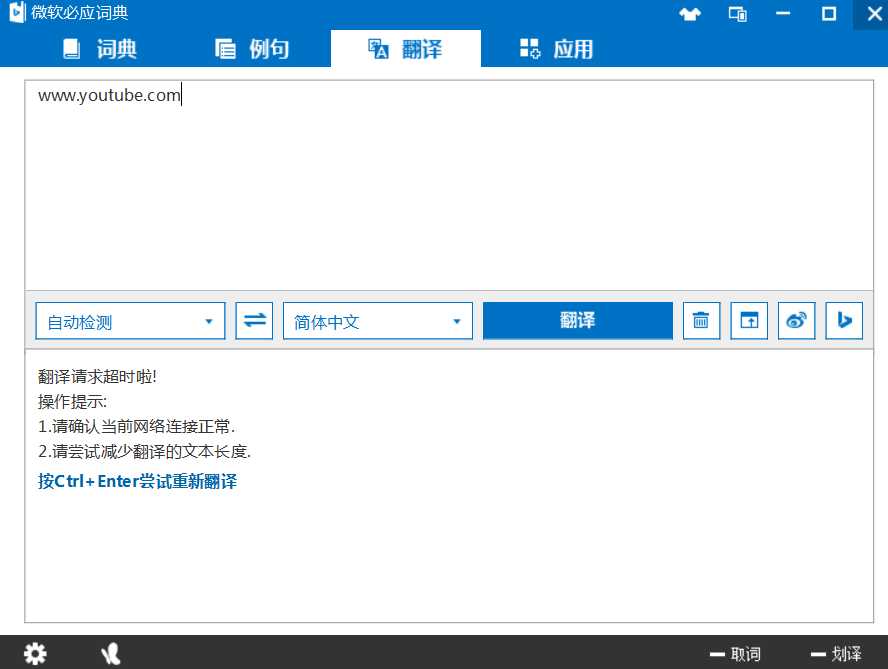This screenshot has width=888, height=669.
Task: Toggle the 划译 selection translate option
Action: [836, 654]
